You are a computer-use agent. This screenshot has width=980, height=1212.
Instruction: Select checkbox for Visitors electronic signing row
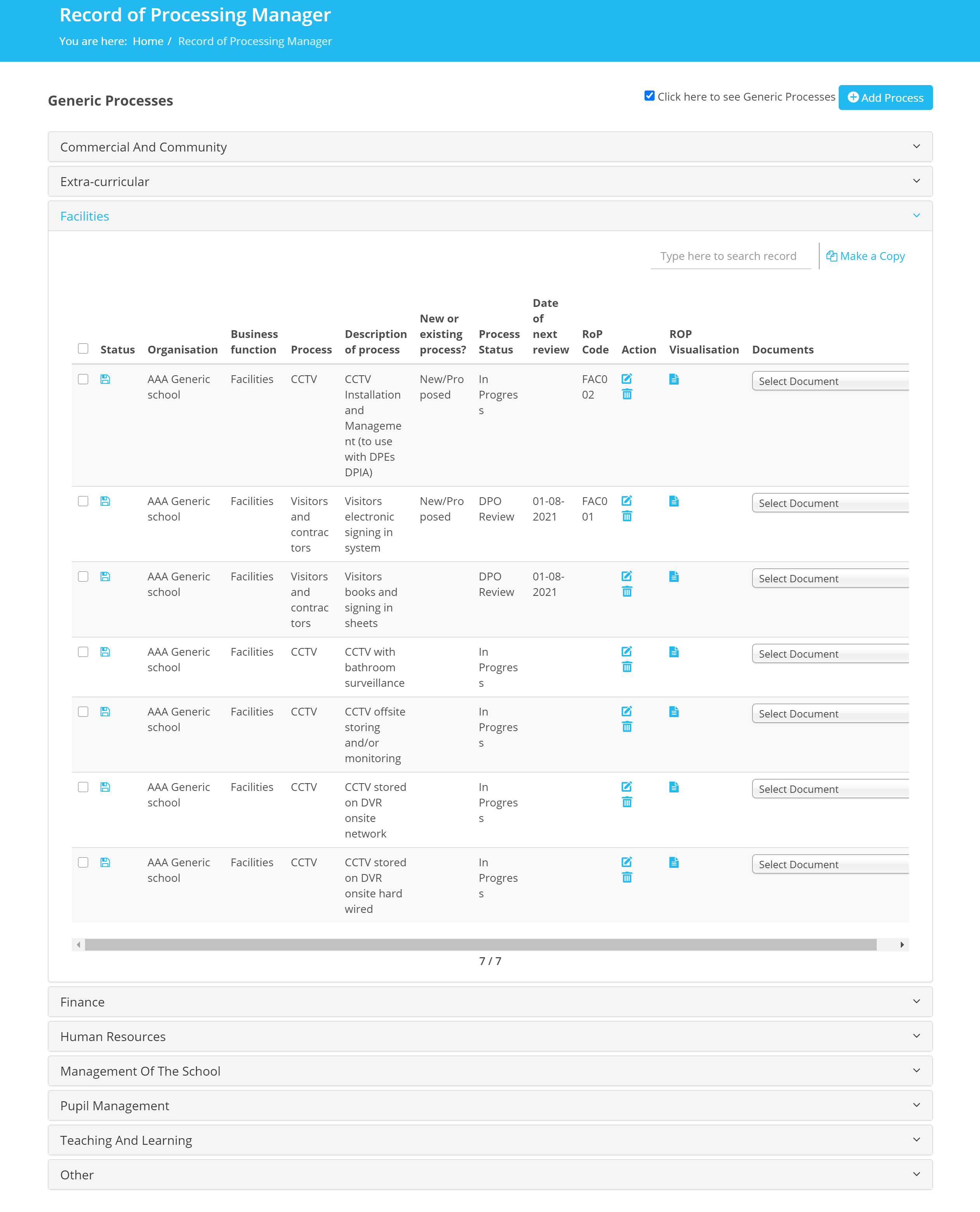(x=83, y=501)
